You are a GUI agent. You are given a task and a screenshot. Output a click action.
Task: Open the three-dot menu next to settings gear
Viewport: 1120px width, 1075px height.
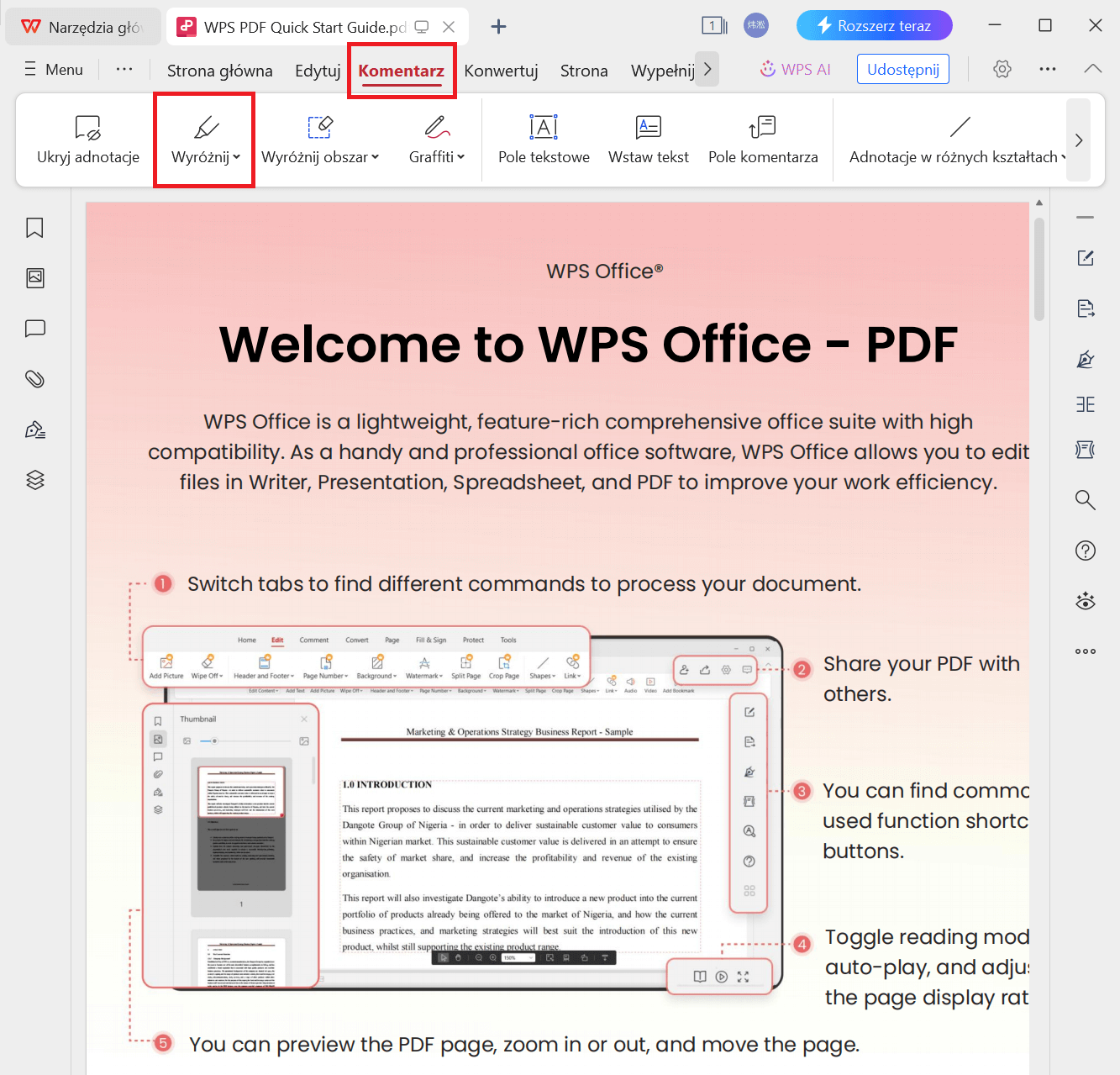pyautogui.click(x=1047, y=69)
